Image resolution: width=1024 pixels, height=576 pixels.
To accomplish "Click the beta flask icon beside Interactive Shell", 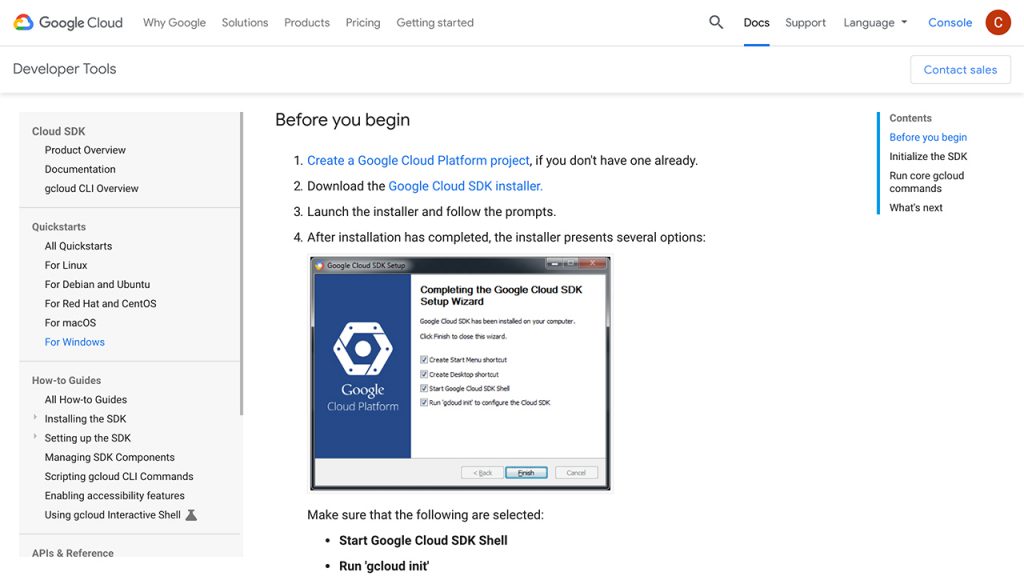I will click(x=191, y=515).
